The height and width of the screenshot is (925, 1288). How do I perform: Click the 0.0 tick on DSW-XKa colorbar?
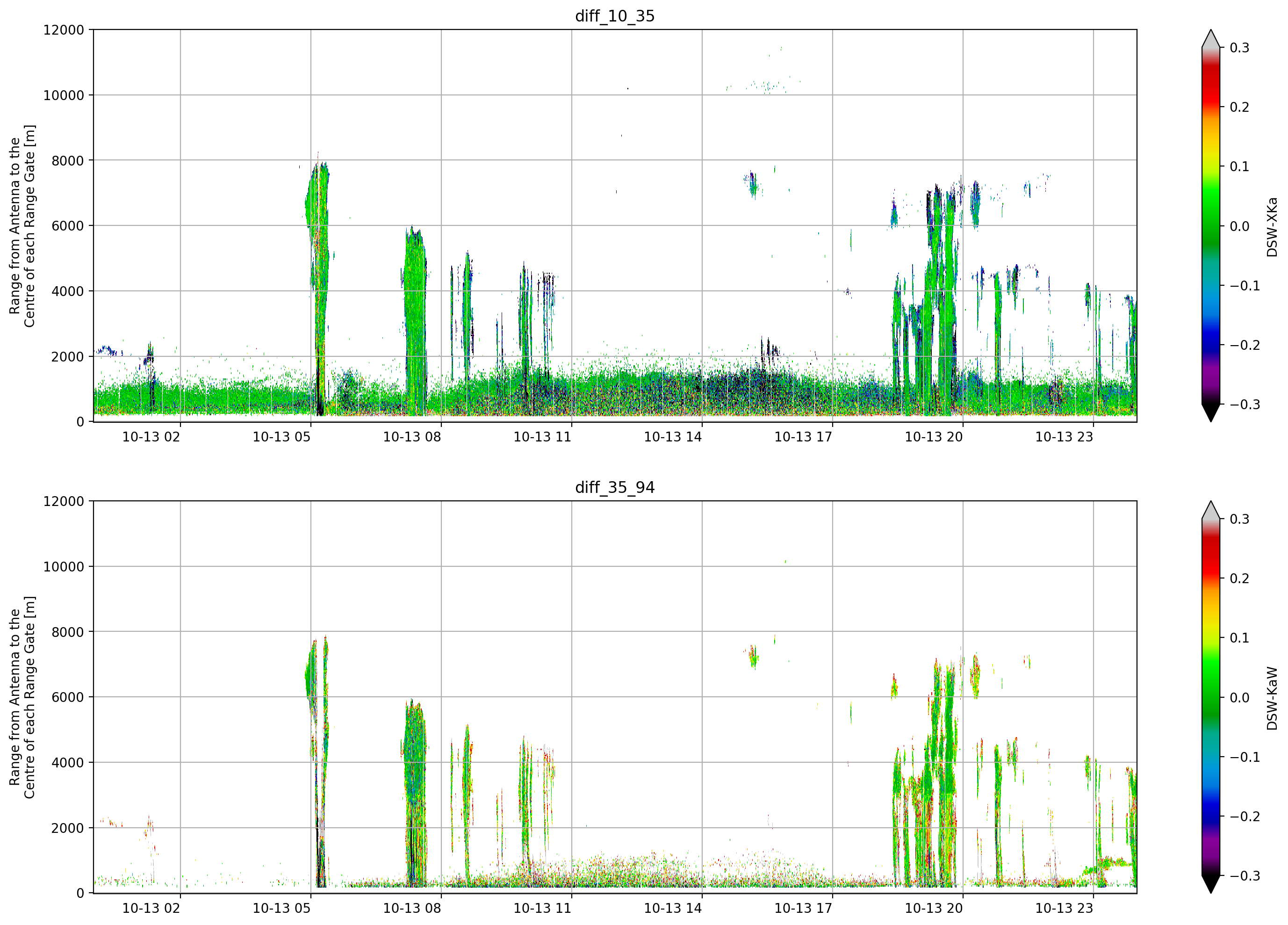pyautogui.click(x=1240, y=226)
